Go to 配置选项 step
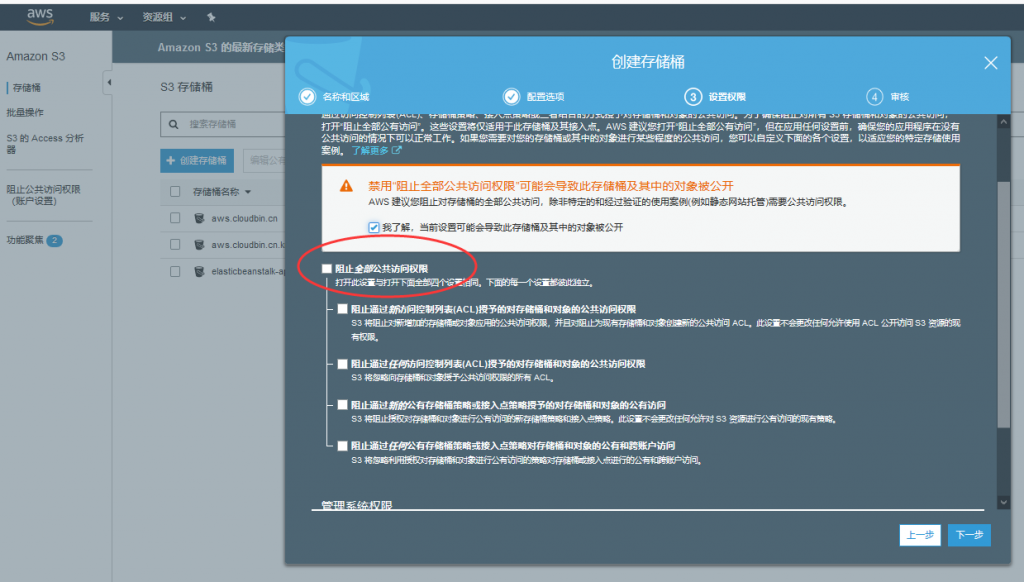 click(545, 97)
